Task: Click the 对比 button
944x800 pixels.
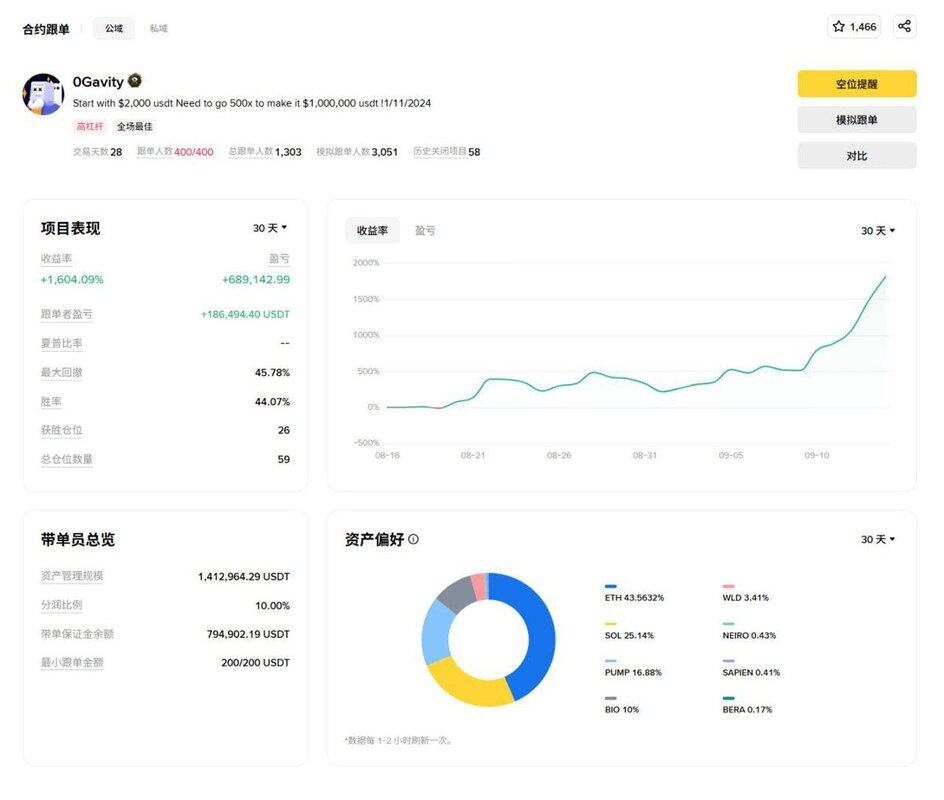Action: tap(857, 156)
